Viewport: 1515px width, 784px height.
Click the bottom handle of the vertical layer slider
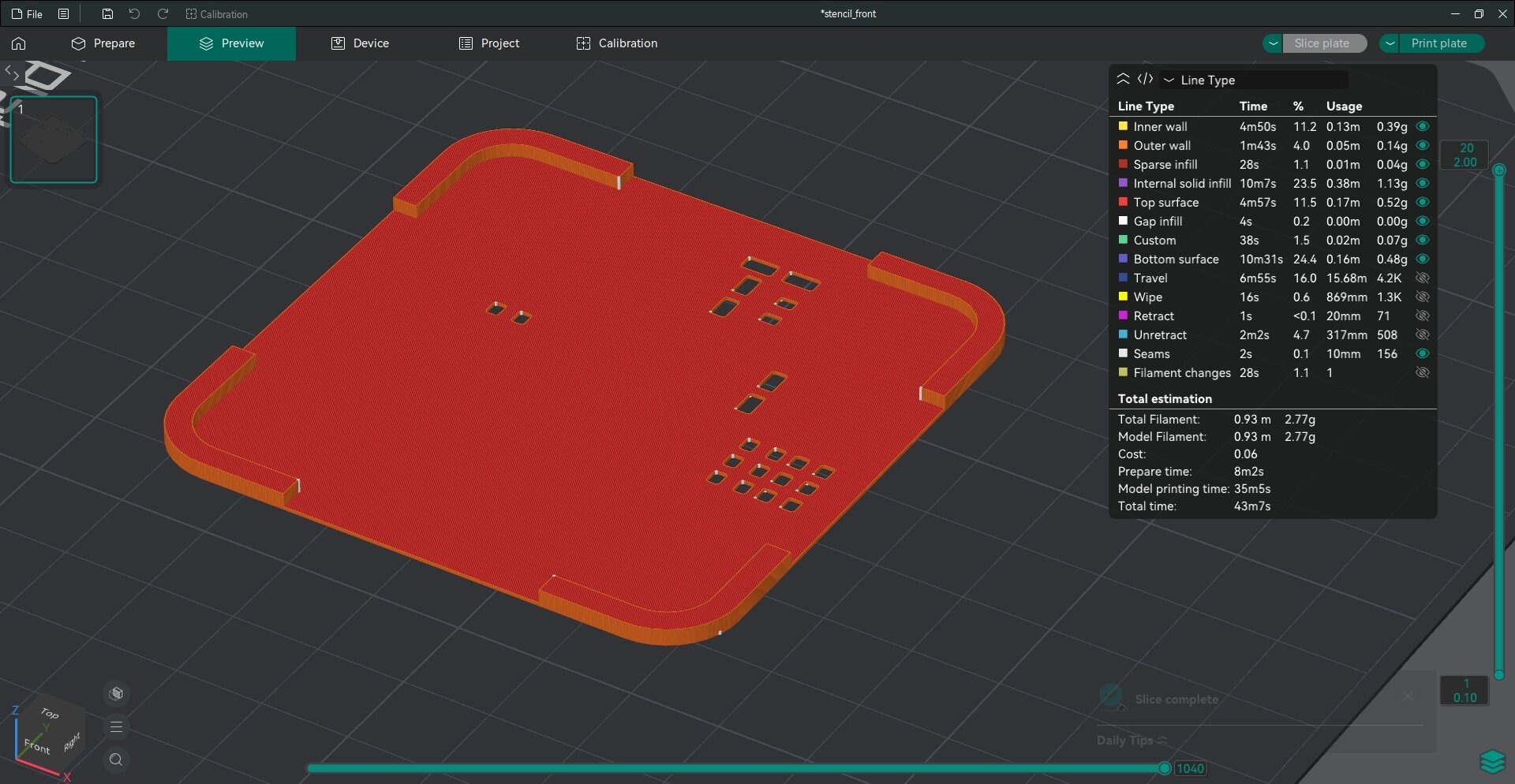coord(1499,675)
